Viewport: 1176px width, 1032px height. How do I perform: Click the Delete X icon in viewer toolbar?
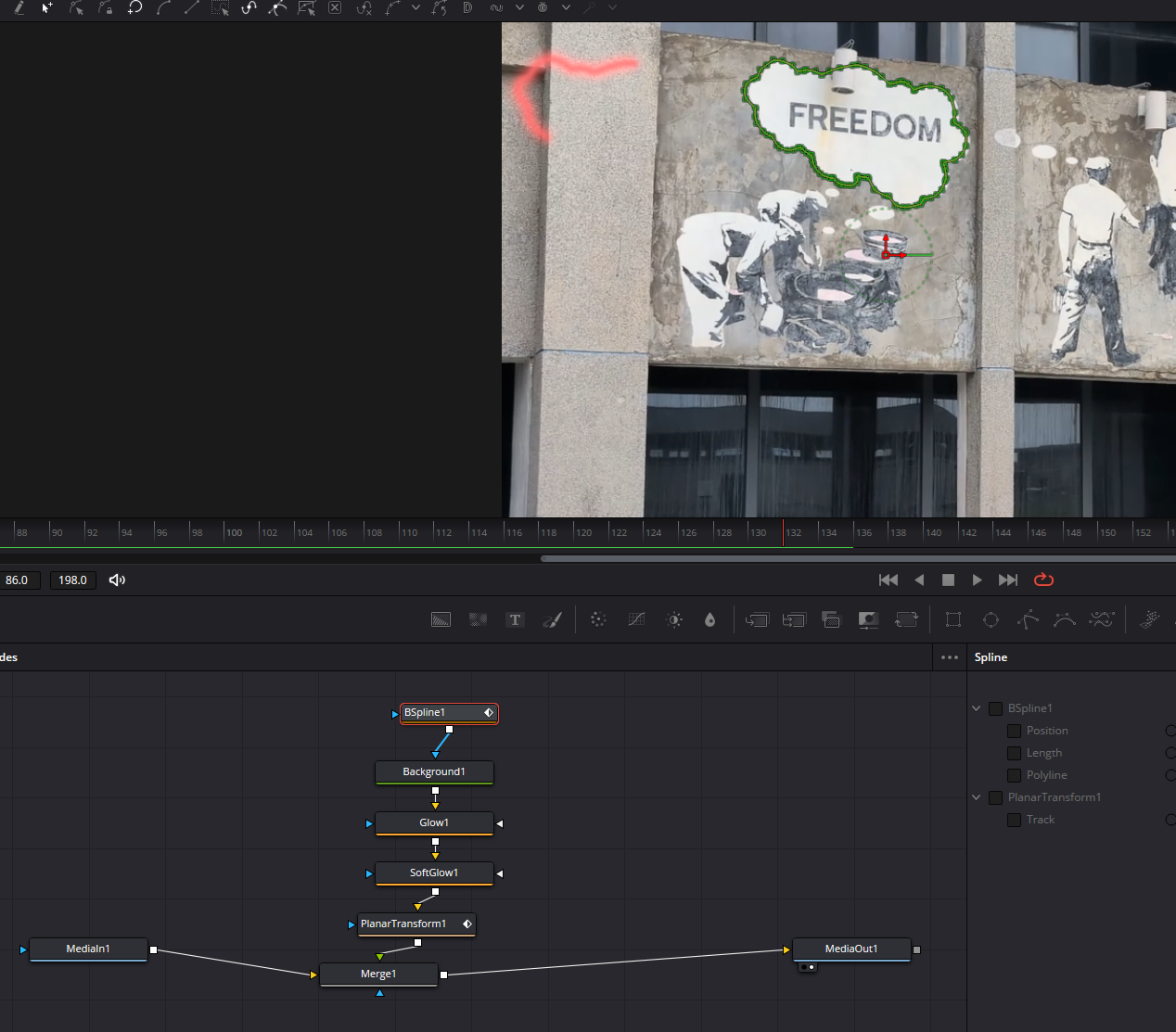335,7
